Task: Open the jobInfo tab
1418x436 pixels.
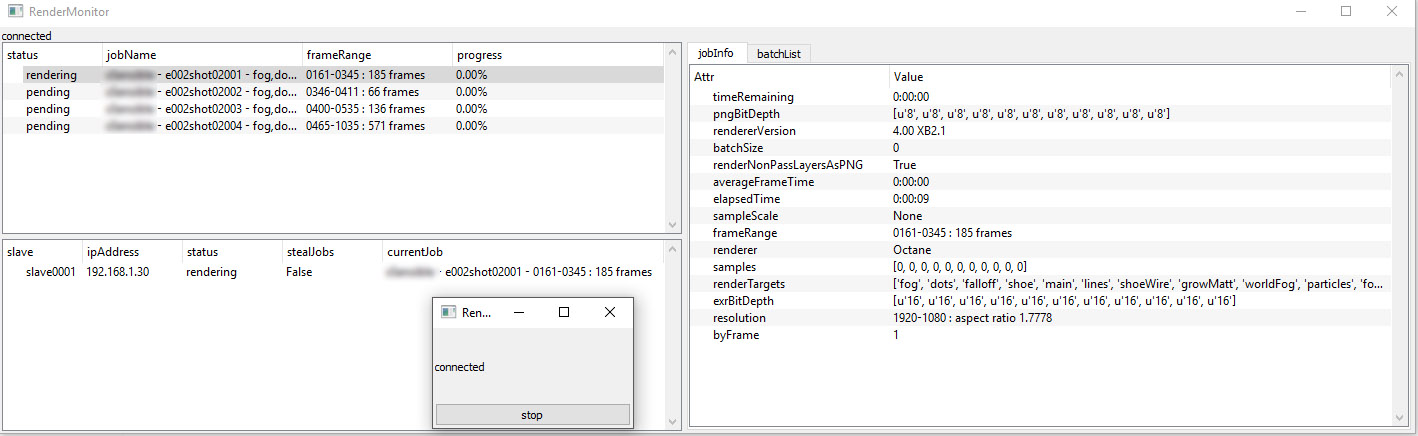Action: click(x=715, y=54)
